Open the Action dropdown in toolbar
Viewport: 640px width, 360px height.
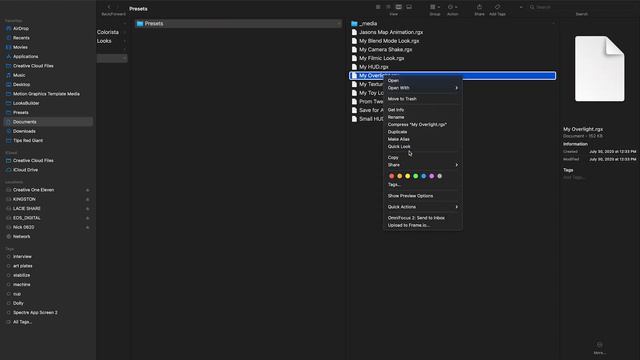pos(452,7)
